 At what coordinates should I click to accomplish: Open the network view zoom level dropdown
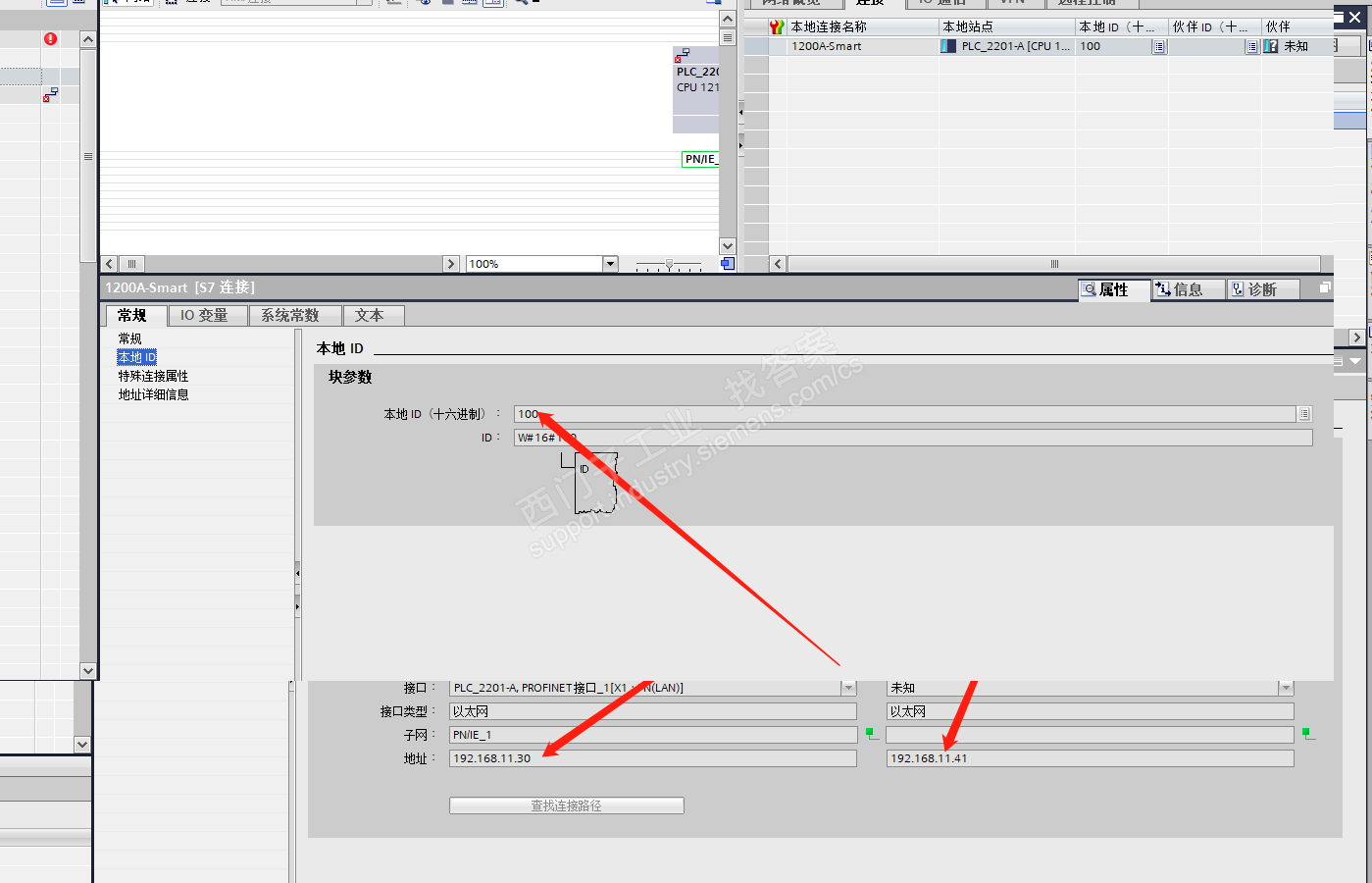(x=610, y=264)
